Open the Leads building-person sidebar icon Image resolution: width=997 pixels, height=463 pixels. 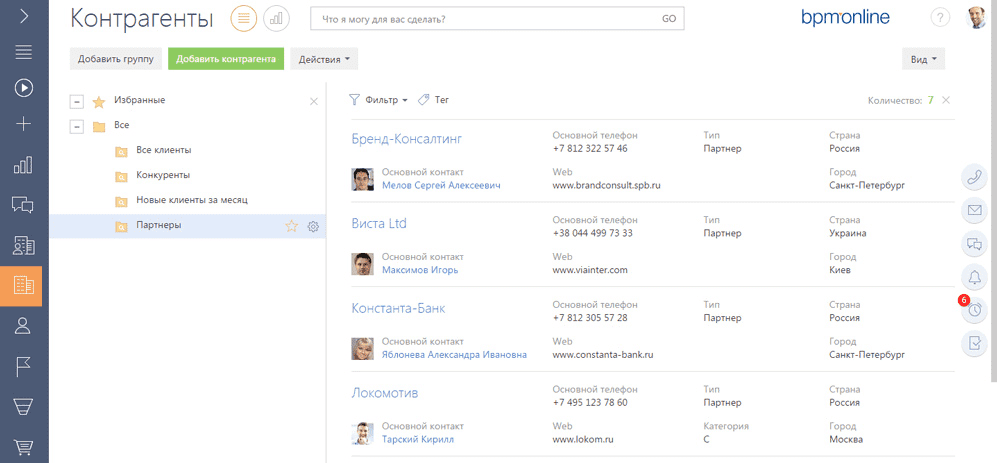pyautogui.click(x=24, y=245)
